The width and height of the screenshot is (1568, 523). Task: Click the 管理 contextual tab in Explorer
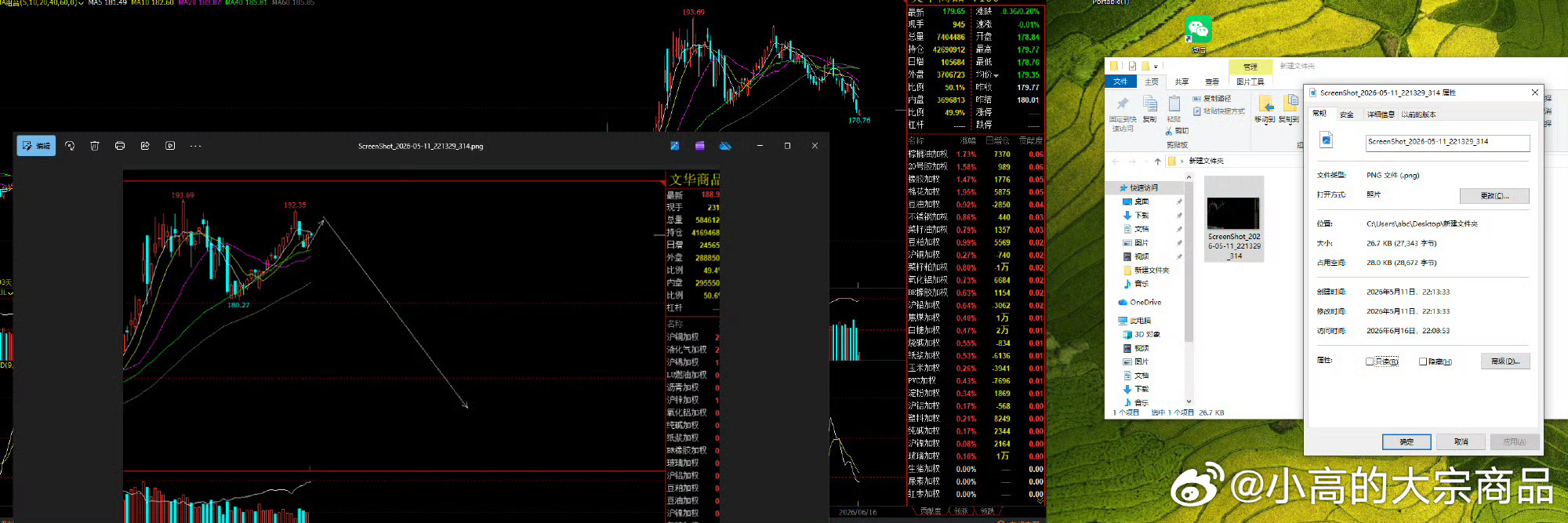[x=1250, y=67]
